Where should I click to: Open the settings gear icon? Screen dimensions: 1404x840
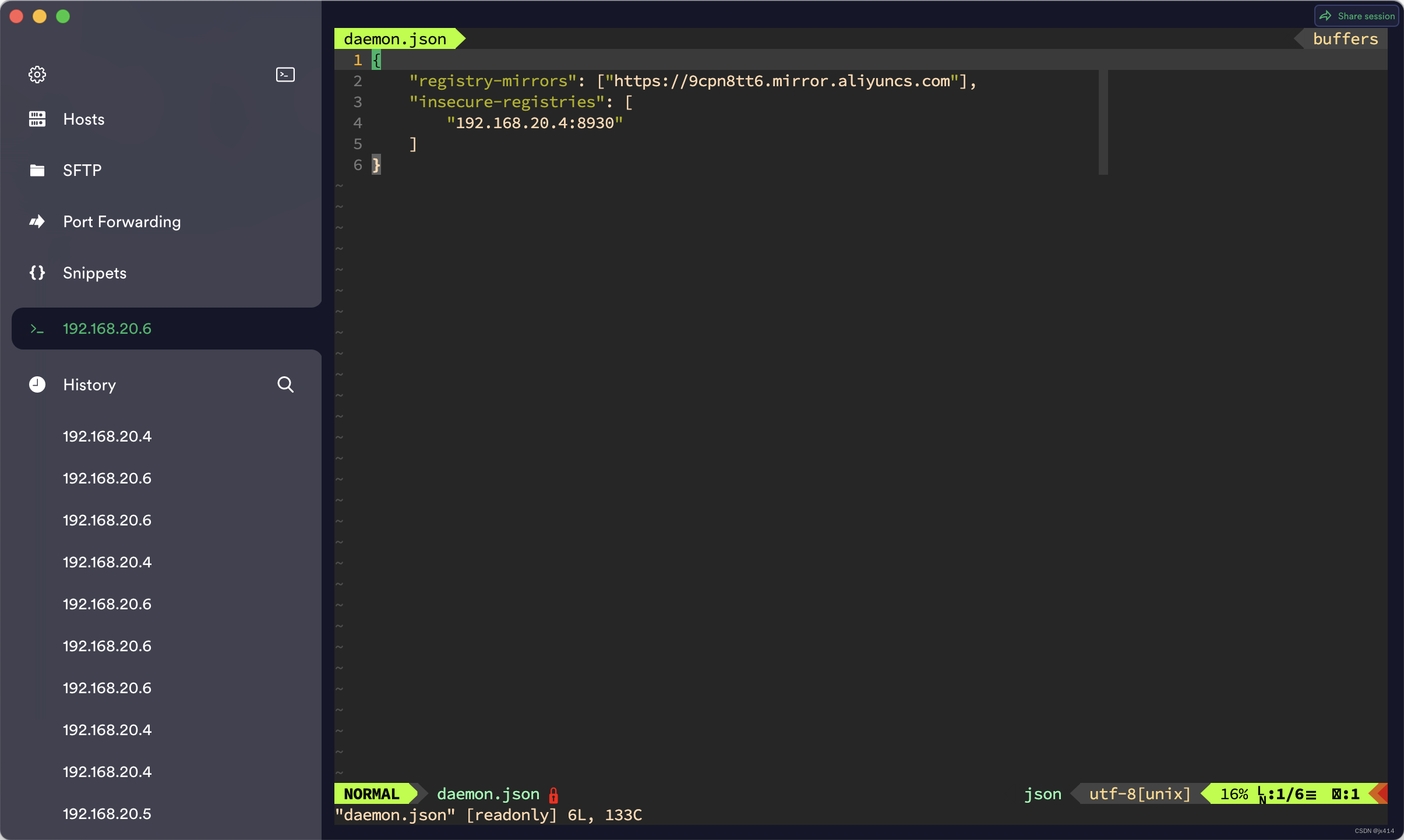(x=37, y=75)
